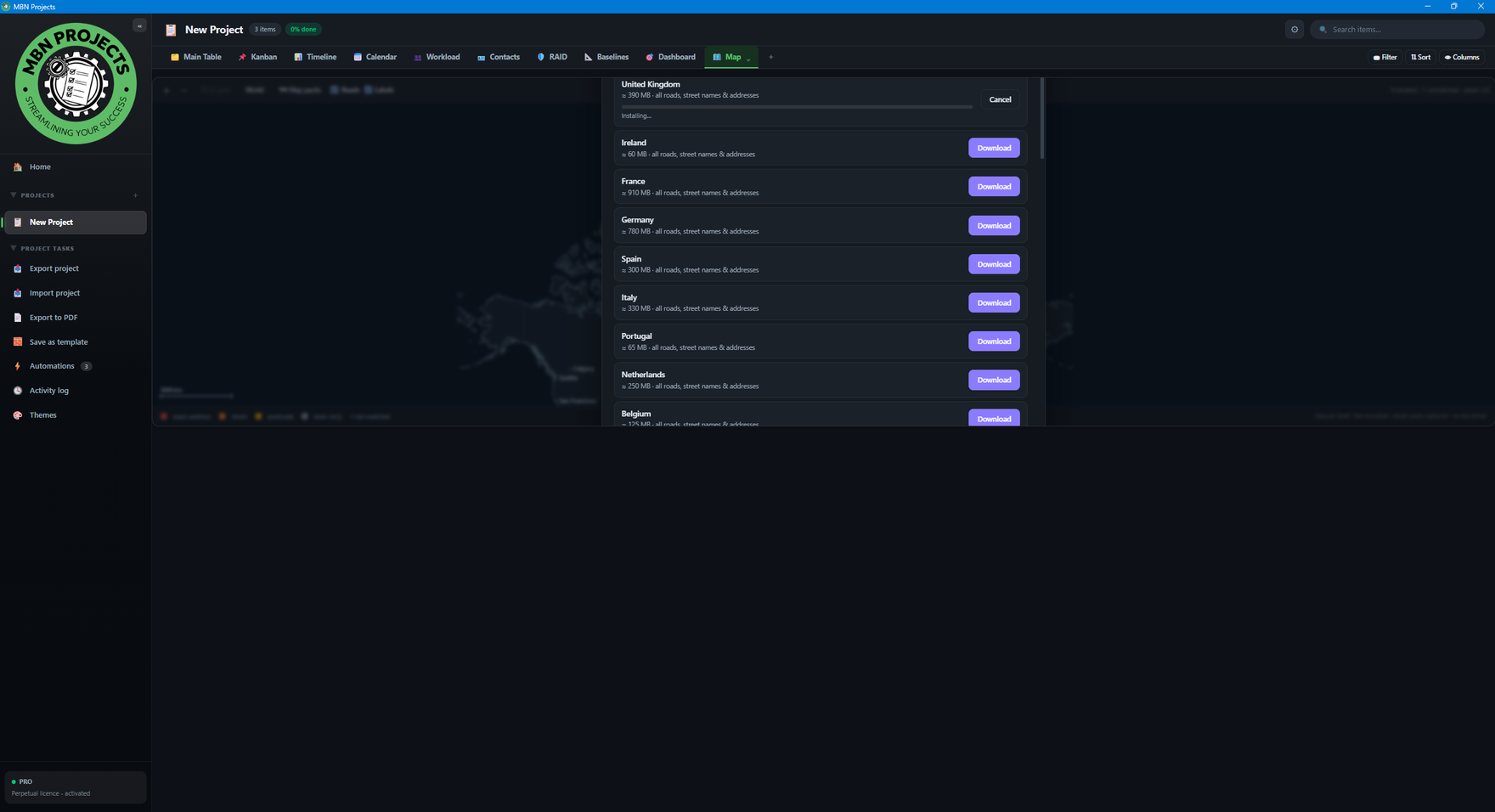Click the MBN Projects logo
Viewport: 1495px width, 812px height.
tap(76, 83)
